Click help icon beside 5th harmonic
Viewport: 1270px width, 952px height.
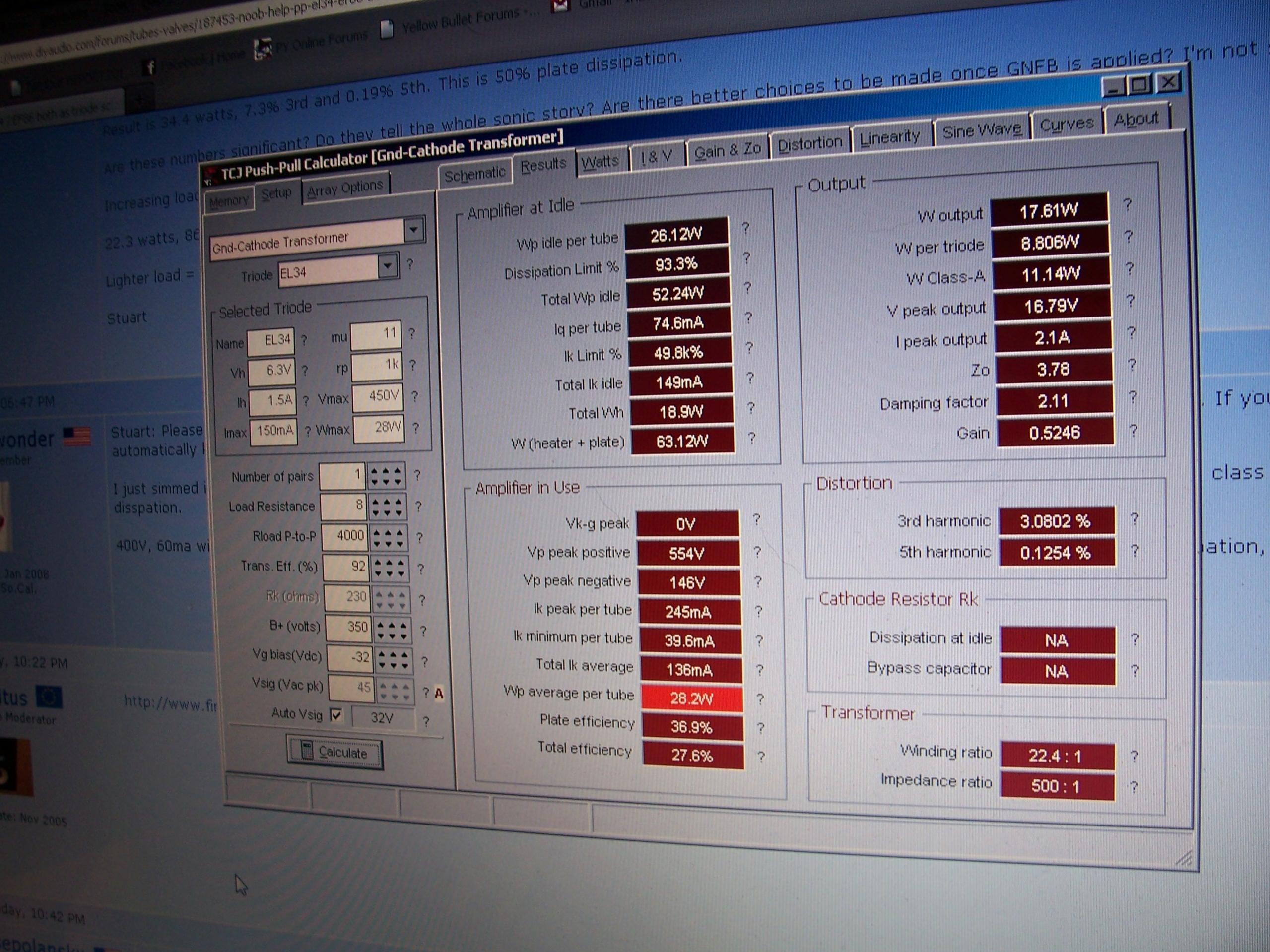click(x=1135, y=551)
